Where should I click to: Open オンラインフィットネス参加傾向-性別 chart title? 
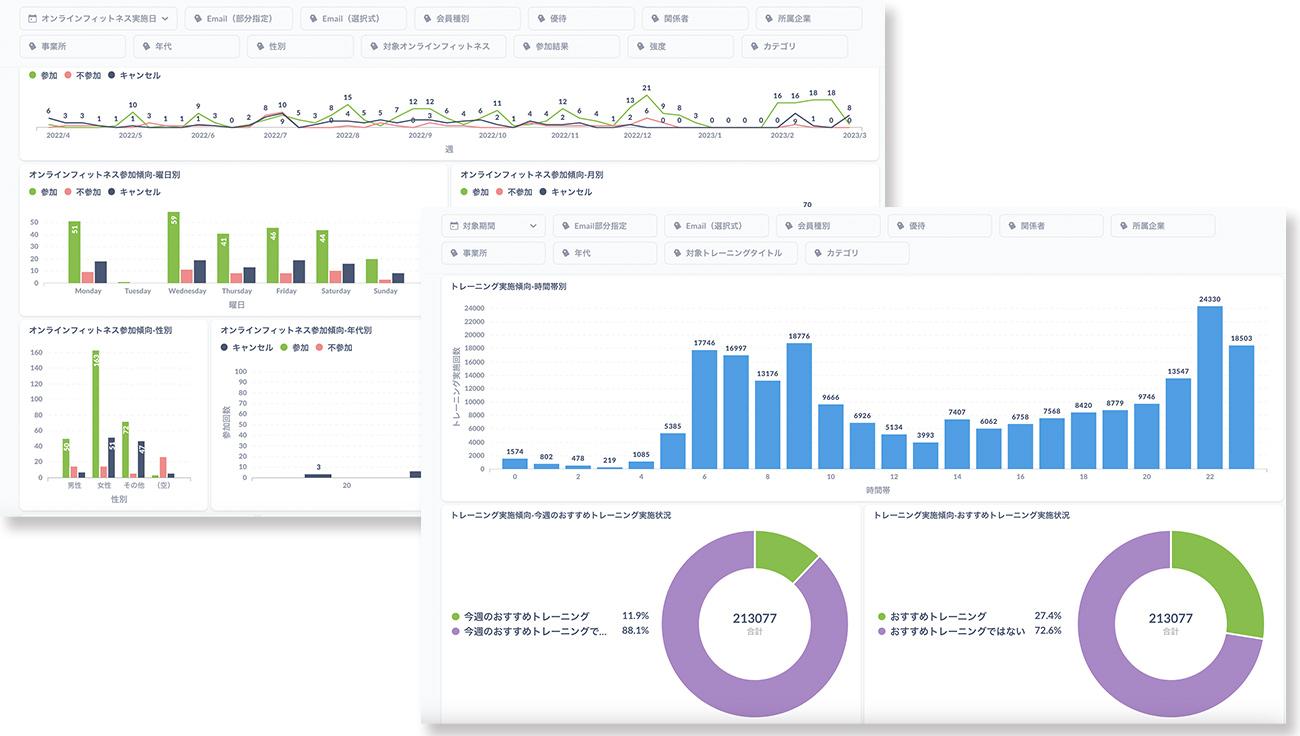tap(100, 330)
